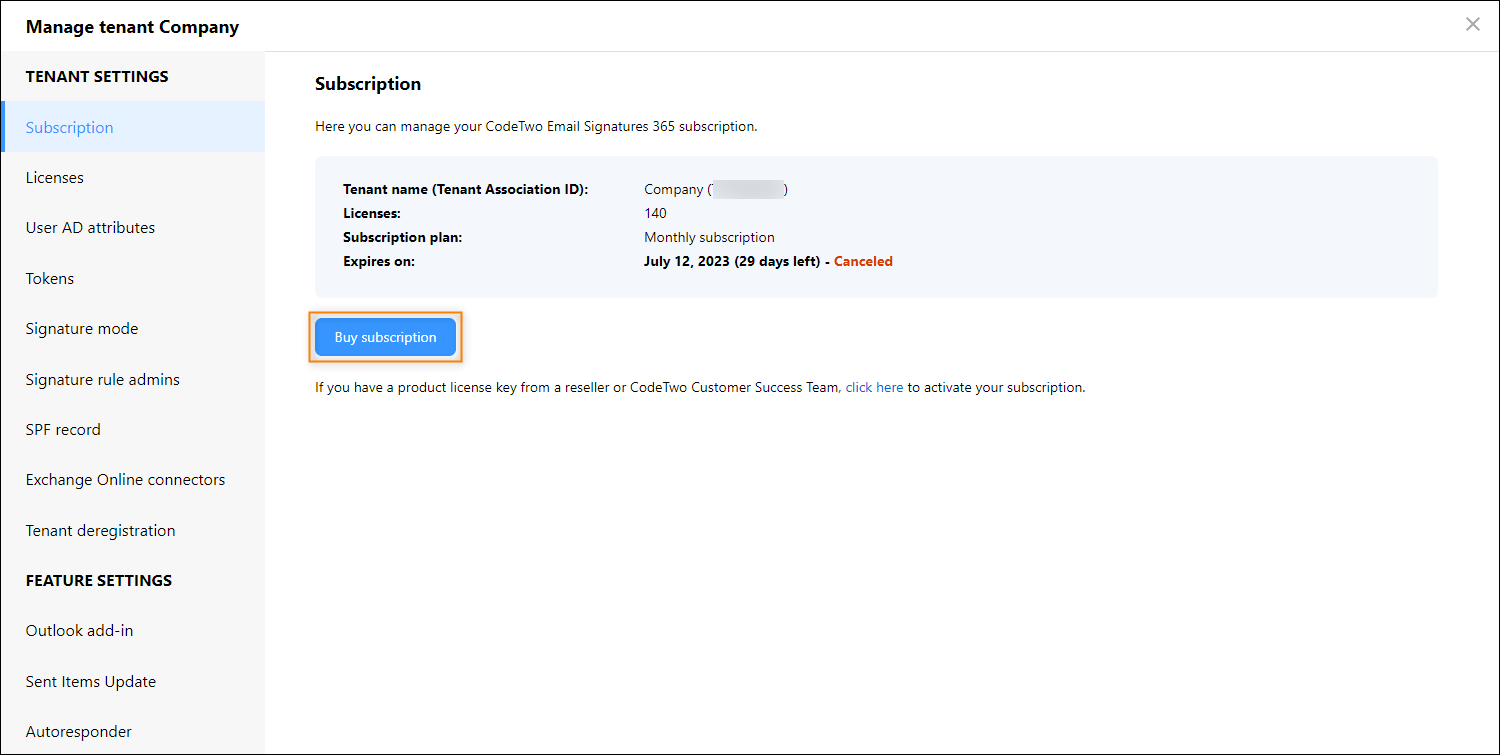Open Signature rule admins page
This screenshot has width=1500, height=755.
point(133,379)
